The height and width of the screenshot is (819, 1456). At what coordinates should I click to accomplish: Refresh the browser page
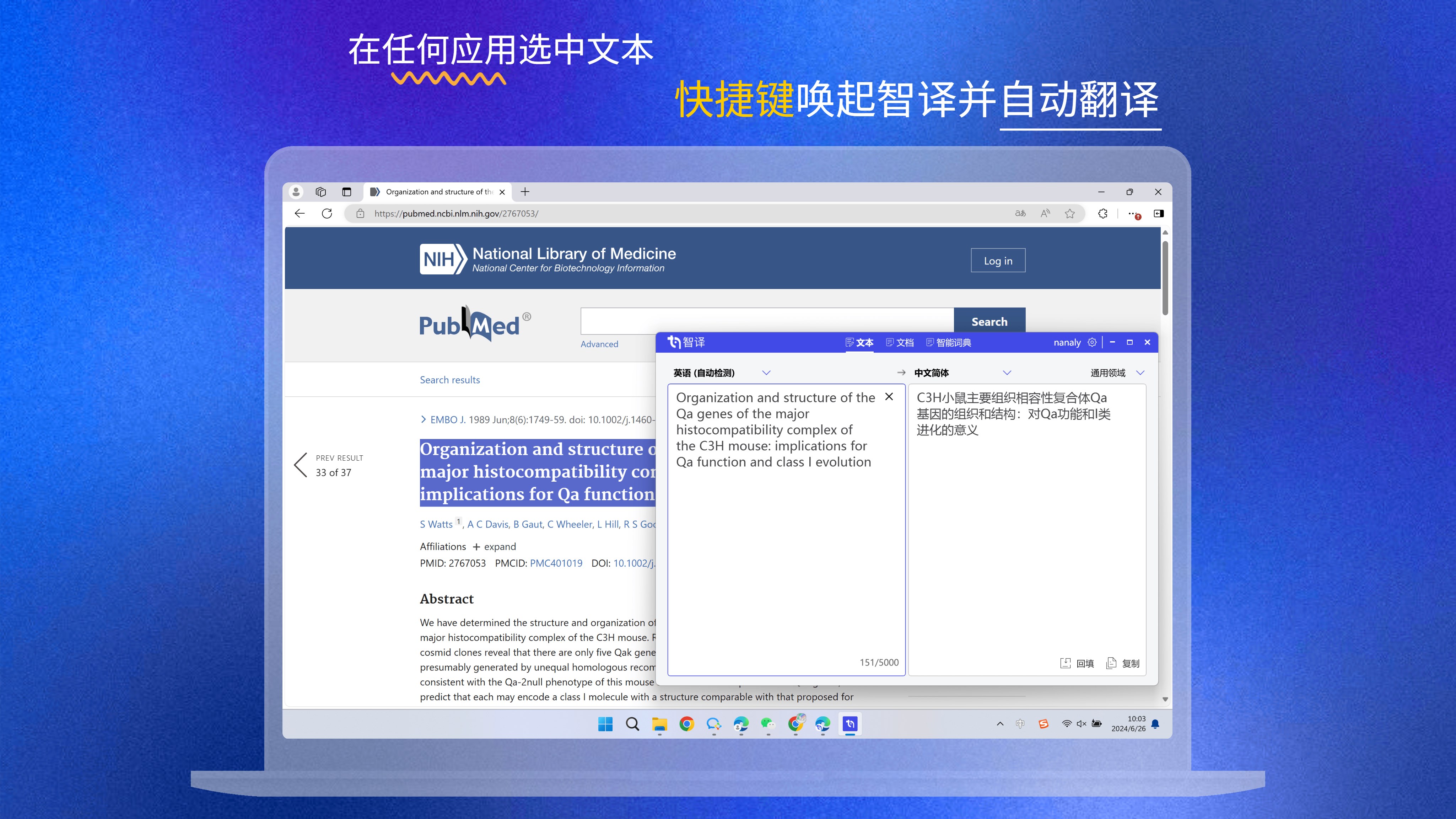pyautogui.click(x=327, y=213)
